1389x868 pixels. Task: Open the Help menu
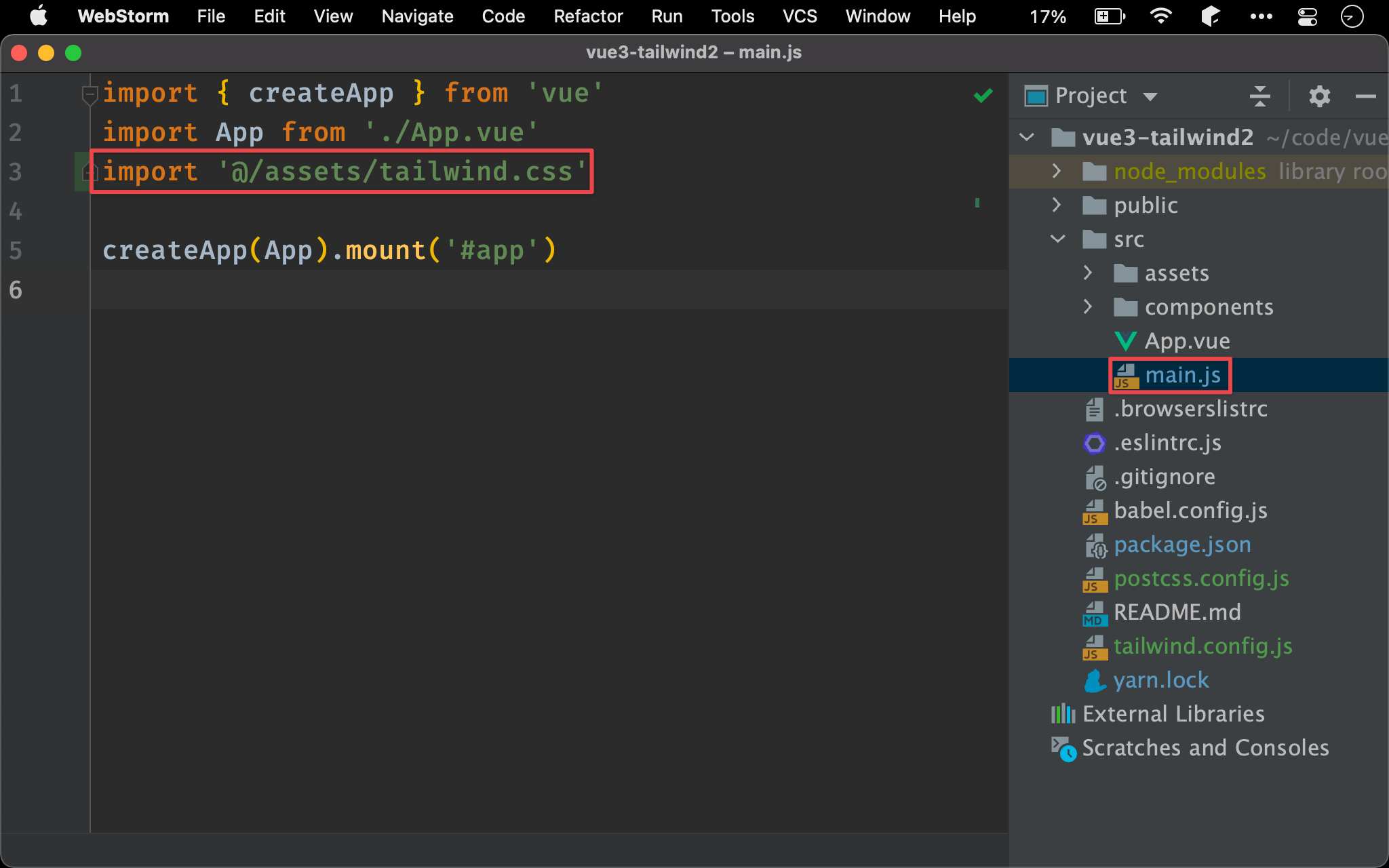coord(957,16)
